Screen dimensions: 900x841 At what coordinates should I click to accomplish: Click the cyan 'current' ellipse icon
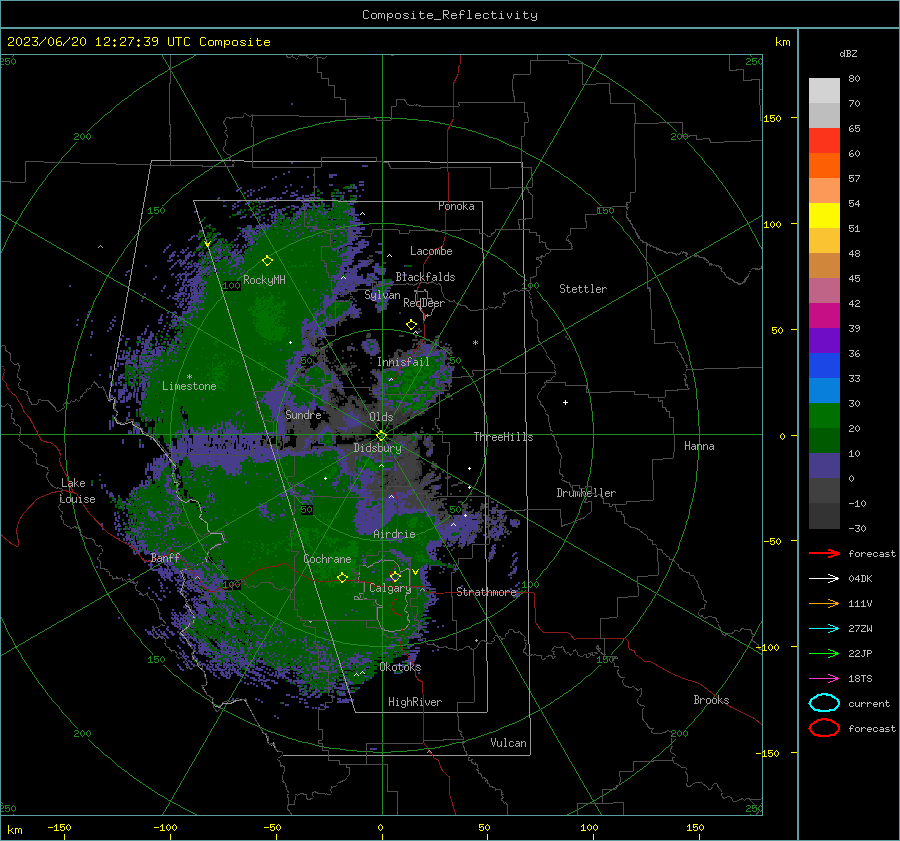(824, 703)
